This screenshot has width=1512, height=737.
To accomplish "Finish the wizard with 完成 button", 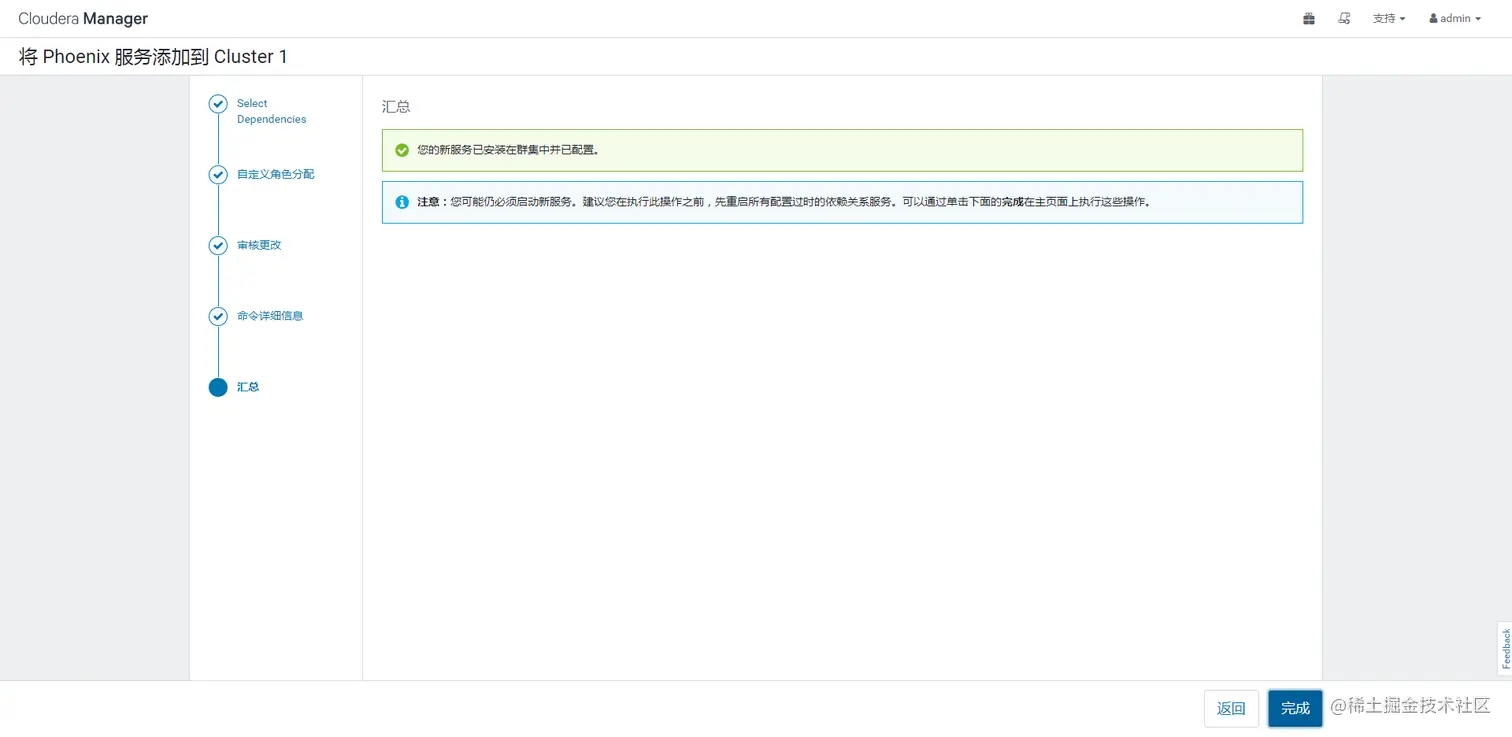I will point(1295,708).
